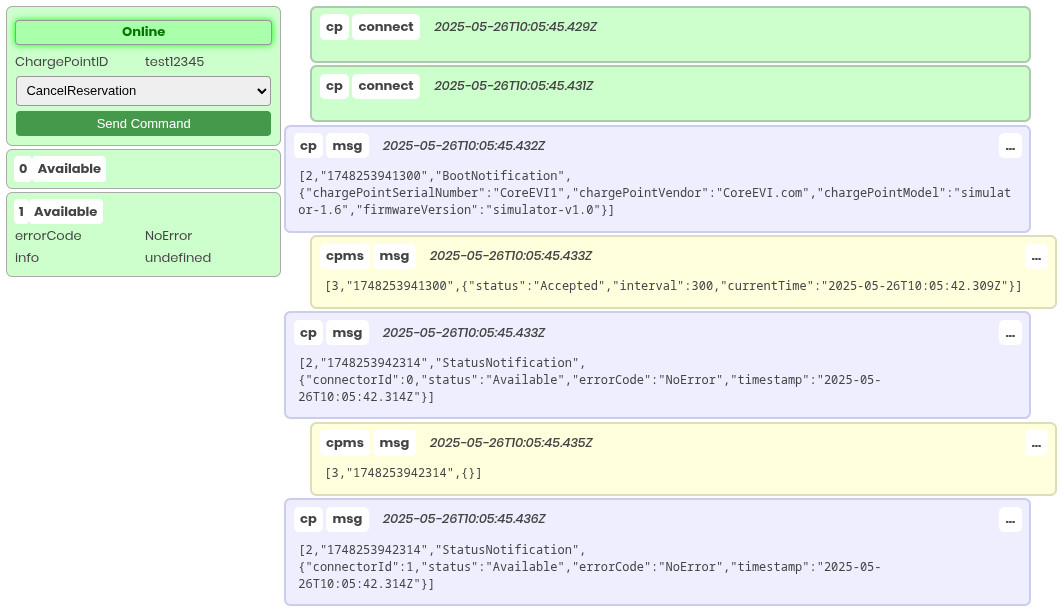This screenshot has height=611, width=1064.
Task: Click the cpms badge on the empty reply message
Action: click(x=344, y=442)
